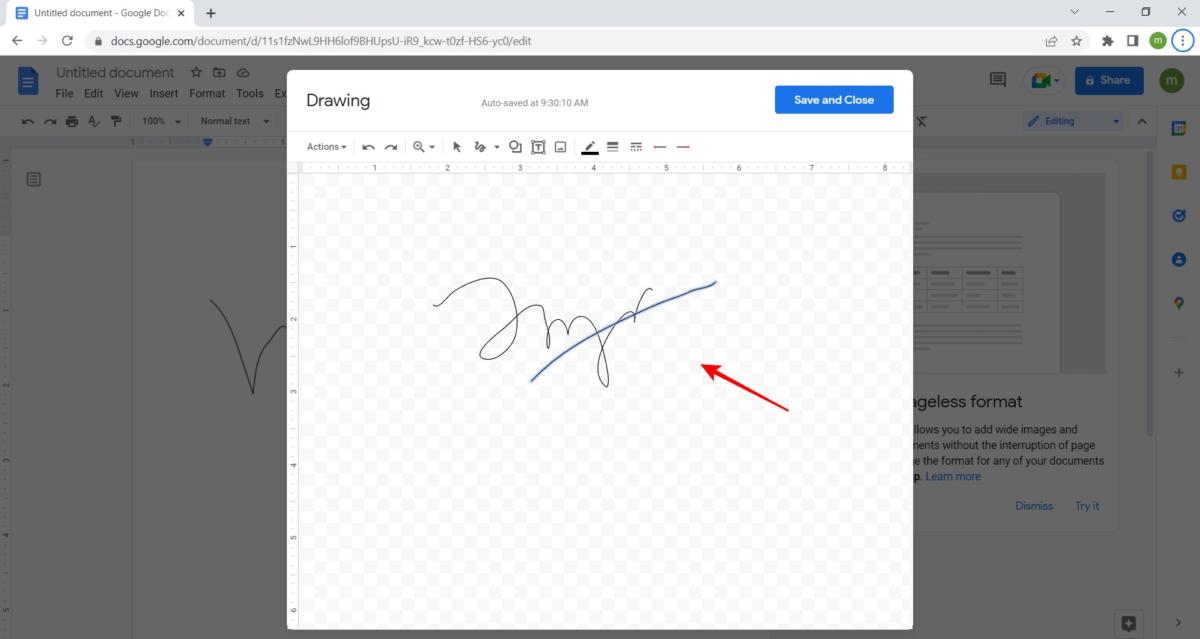The image size is (1200, 639).
Task: Expand the zoom level arrow in Drawing
Action: pos(433,147)
